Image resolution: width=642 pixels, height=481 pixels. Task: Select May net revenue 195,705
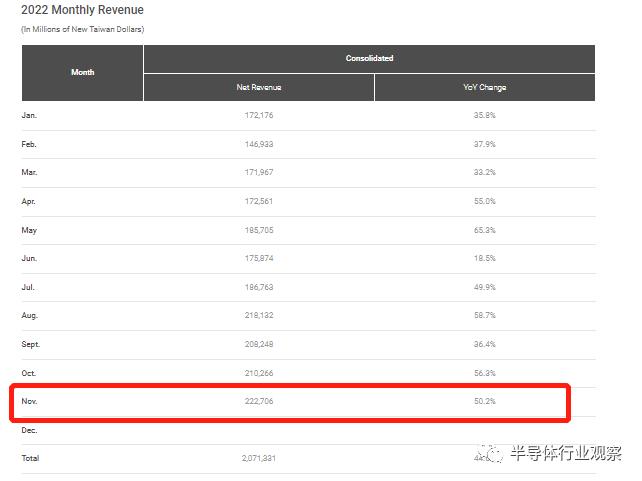click(258, 230)
